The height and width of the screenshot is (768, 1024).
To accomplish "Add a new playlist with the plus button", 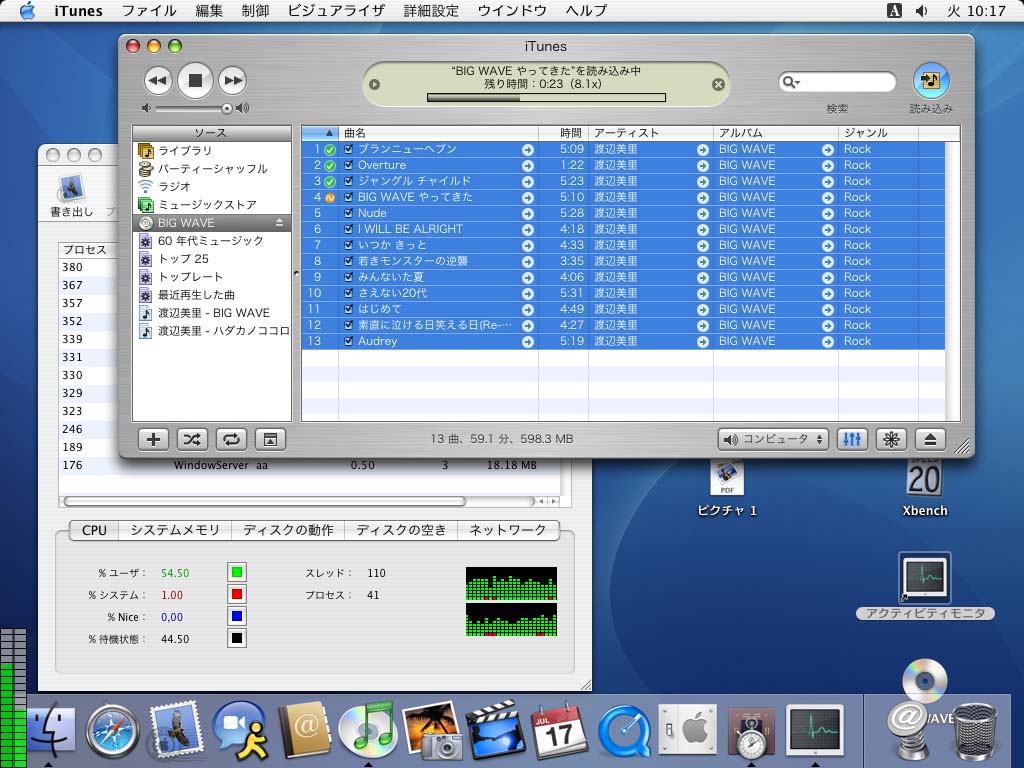I will pyautogui.click(x=153, y=440).
